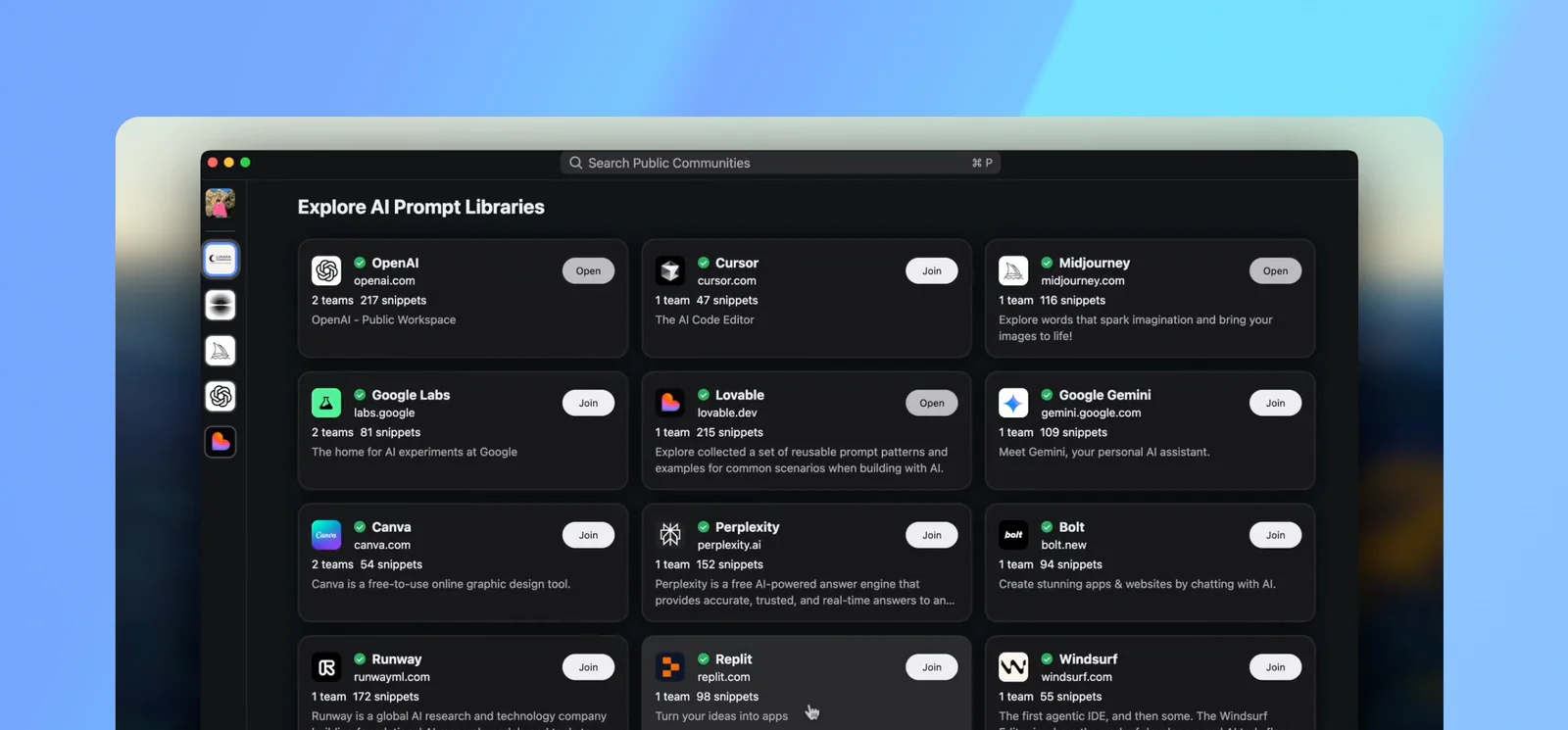
Task: Open the OpenAI prompt library
Action: pyautogui.click(x=588, y=271)
